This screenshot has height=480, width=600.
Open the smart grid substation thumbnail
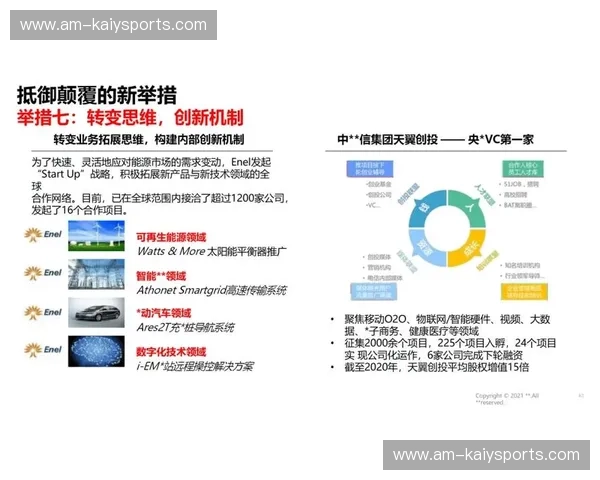click(96, 274)
